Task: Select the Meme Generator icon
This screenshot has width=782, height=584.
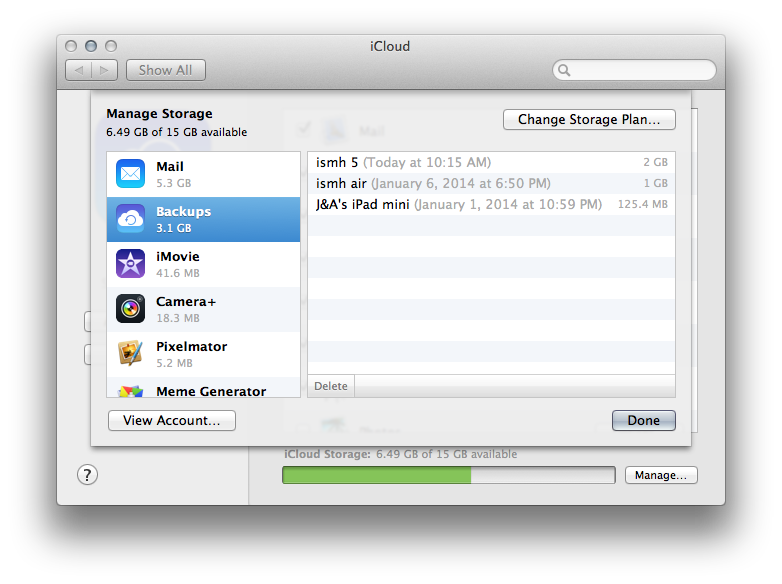Action: point(130,391)
